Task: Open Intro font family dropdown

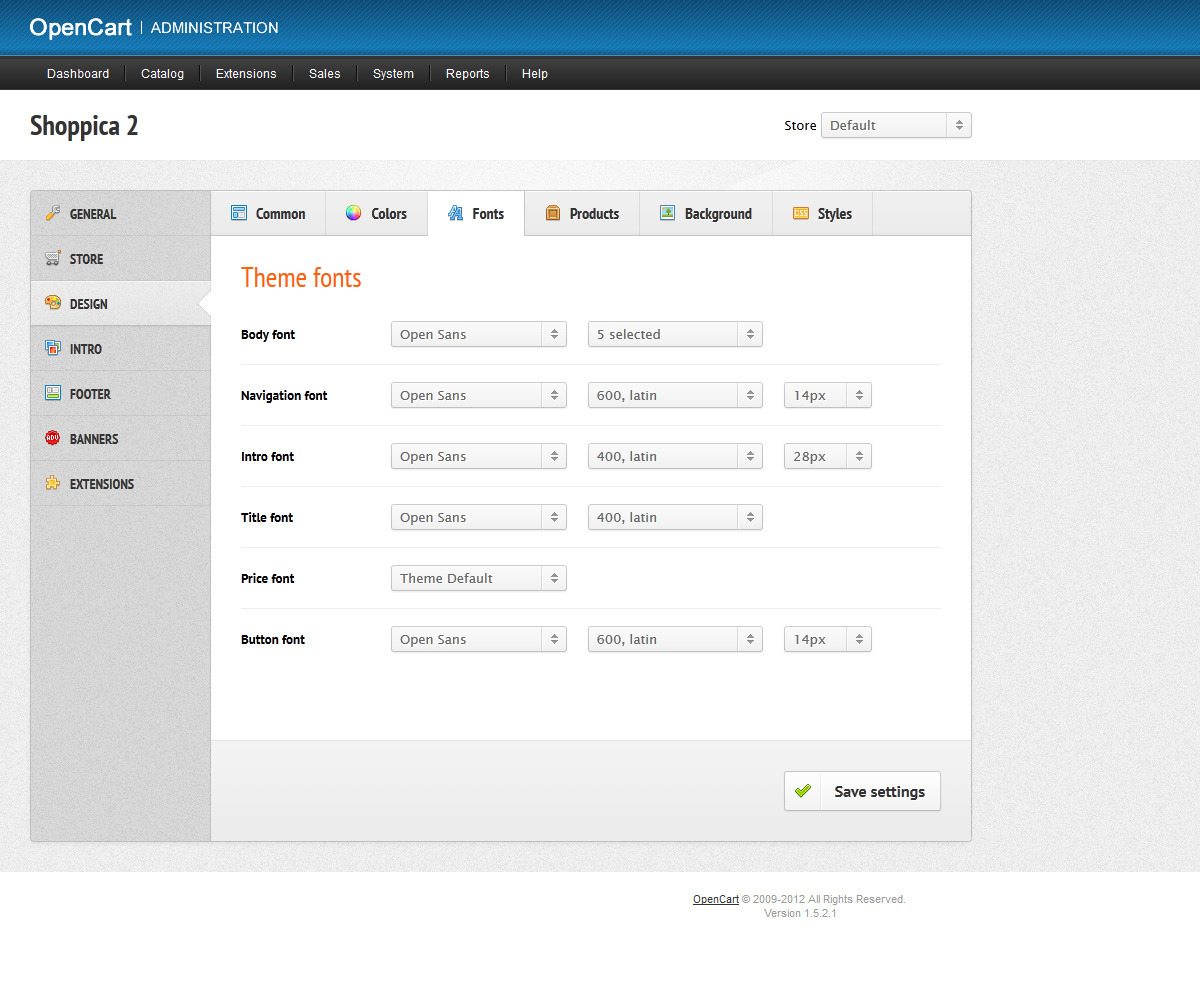Action: pyautogui.click(x=479, y=456)
